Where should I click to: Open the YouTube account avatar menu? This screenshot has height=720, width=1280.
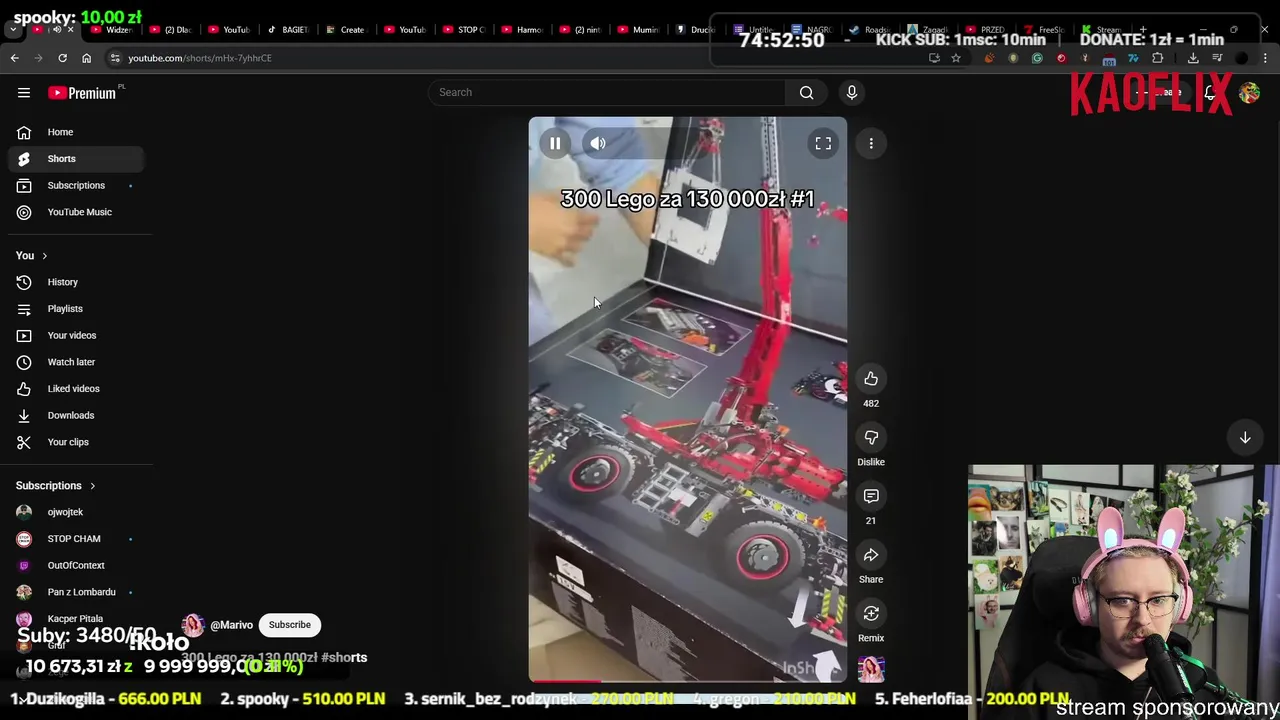click(x=1249, y=93)
